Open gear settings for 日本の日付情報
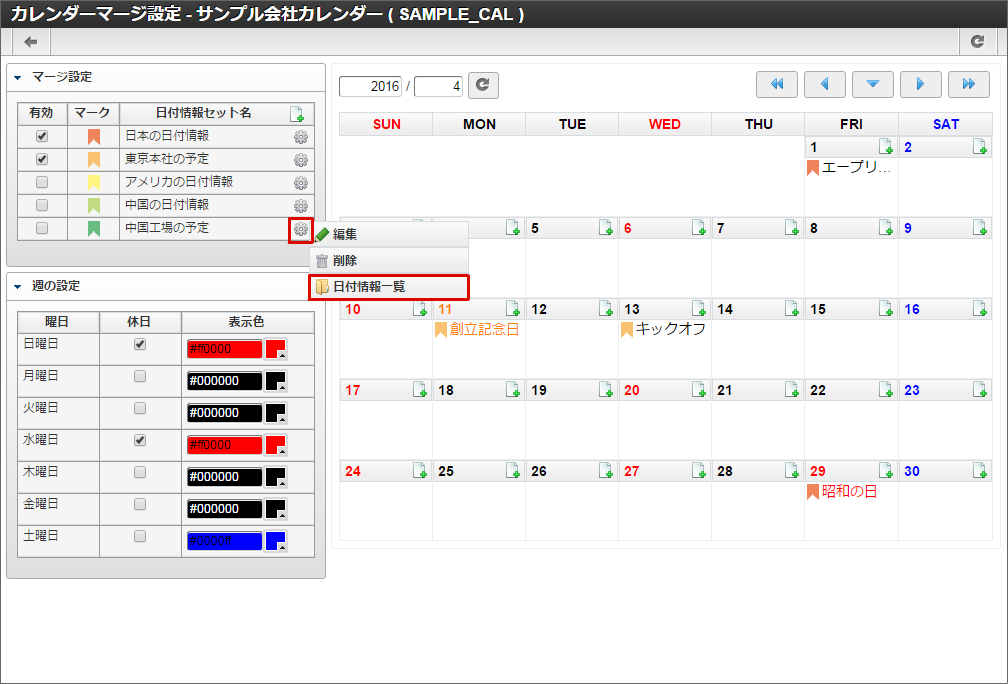This screenshot has height=684, width=1008. tap(300, 137)
